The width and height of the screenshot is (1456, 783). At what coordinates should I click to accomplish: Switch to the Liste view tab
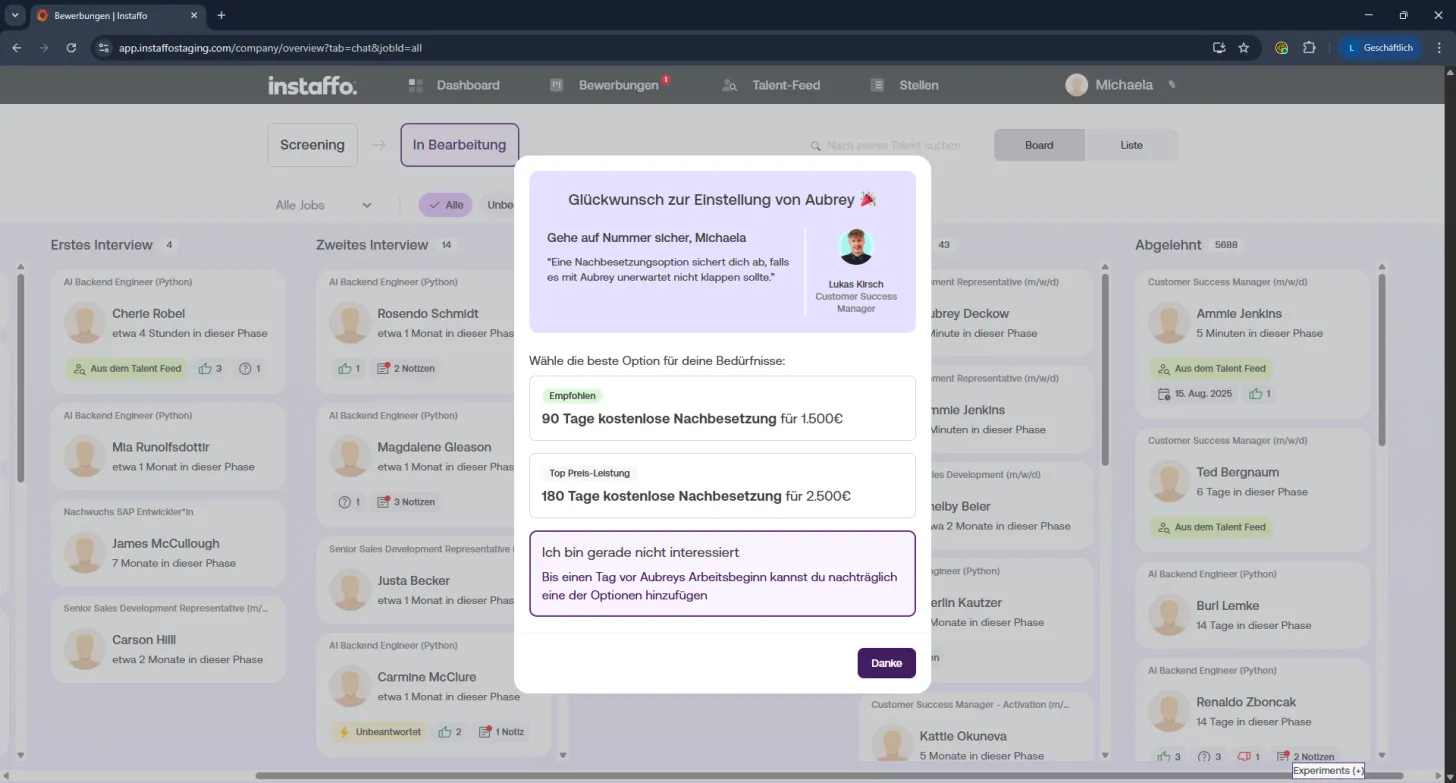[1131, 145]
